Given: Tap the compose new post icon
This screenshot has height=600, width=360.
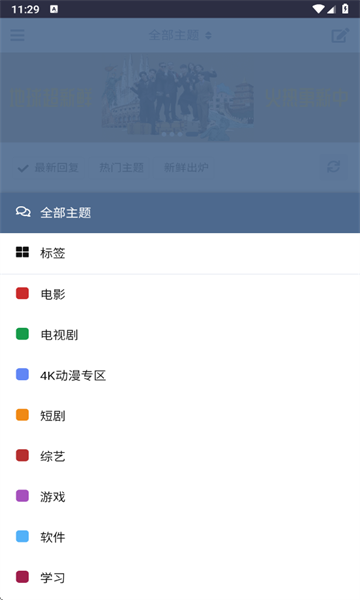Looking at the screenshot, I should pos(340,35).
